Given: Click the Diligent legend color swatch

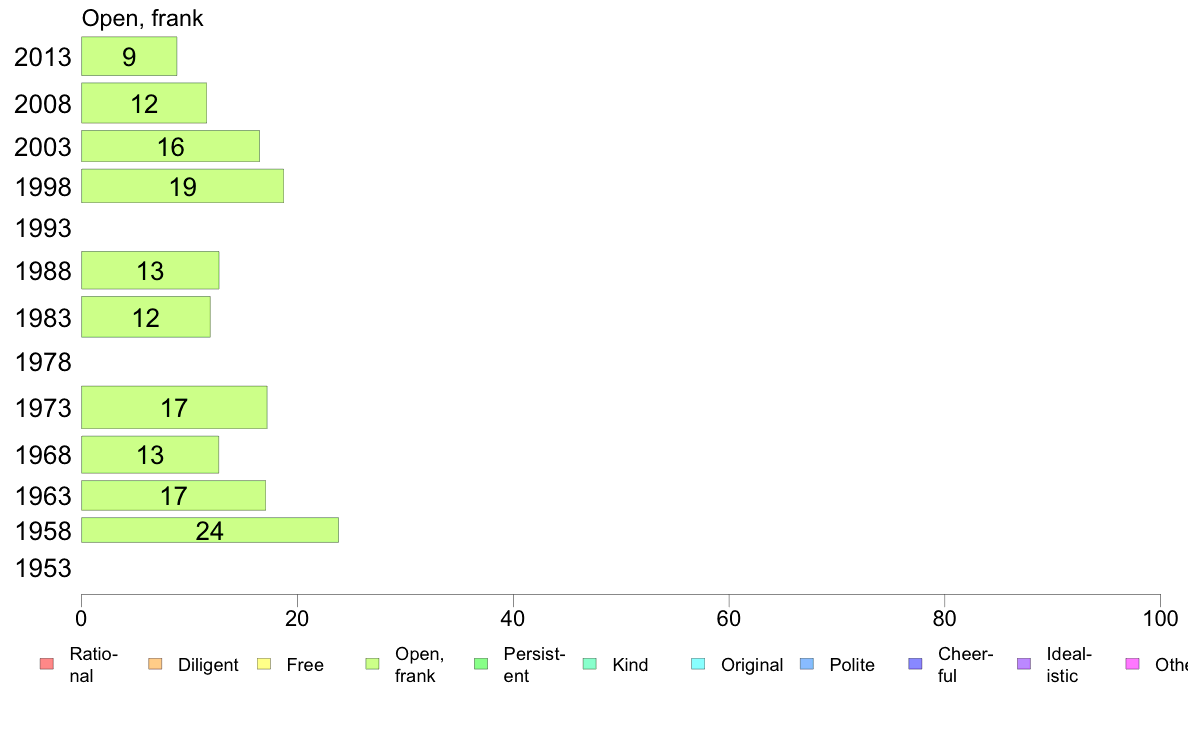Looking at the screenshot, I should tap(155, 664).
